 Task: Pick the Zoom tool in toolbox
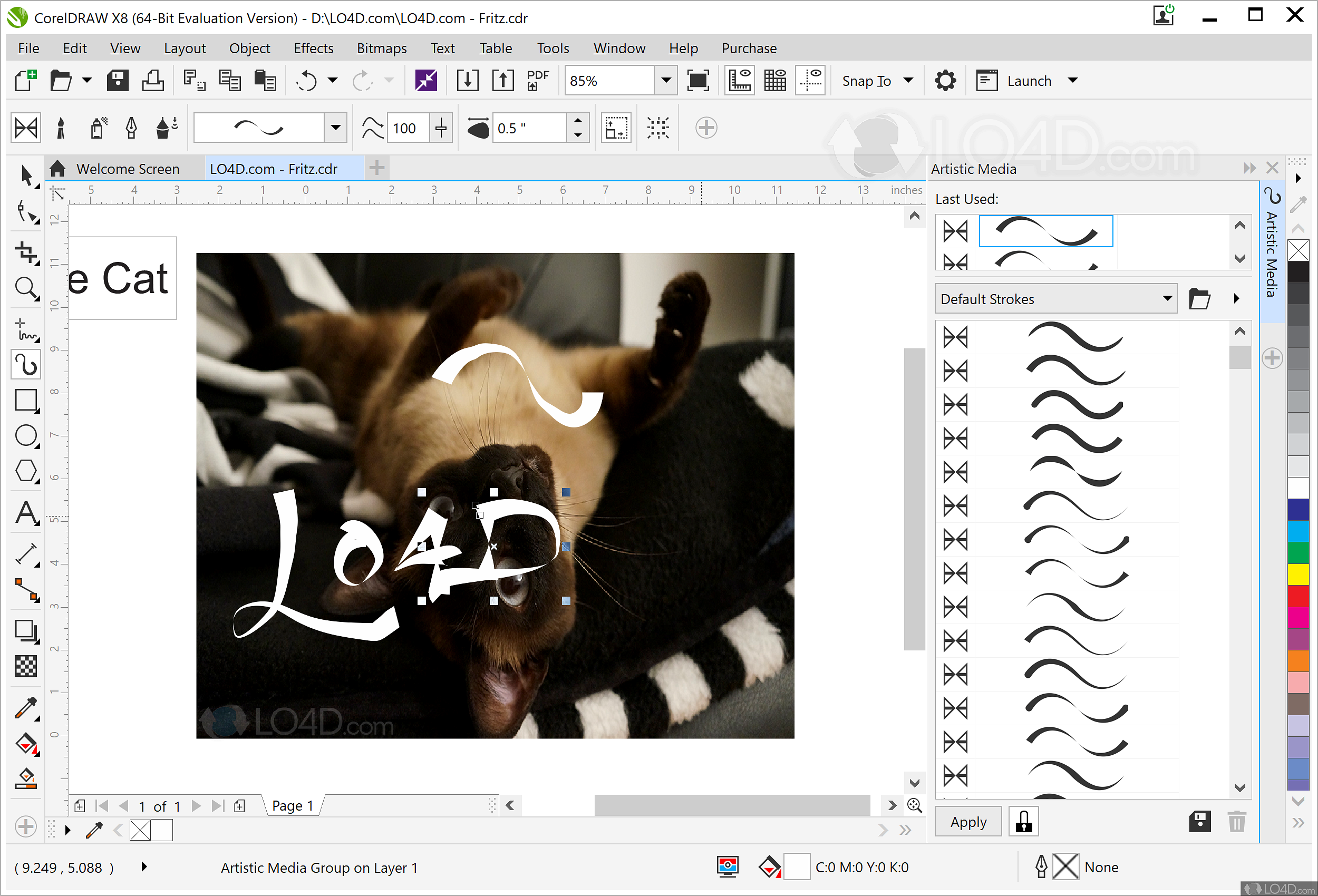(x=25, y=288)
